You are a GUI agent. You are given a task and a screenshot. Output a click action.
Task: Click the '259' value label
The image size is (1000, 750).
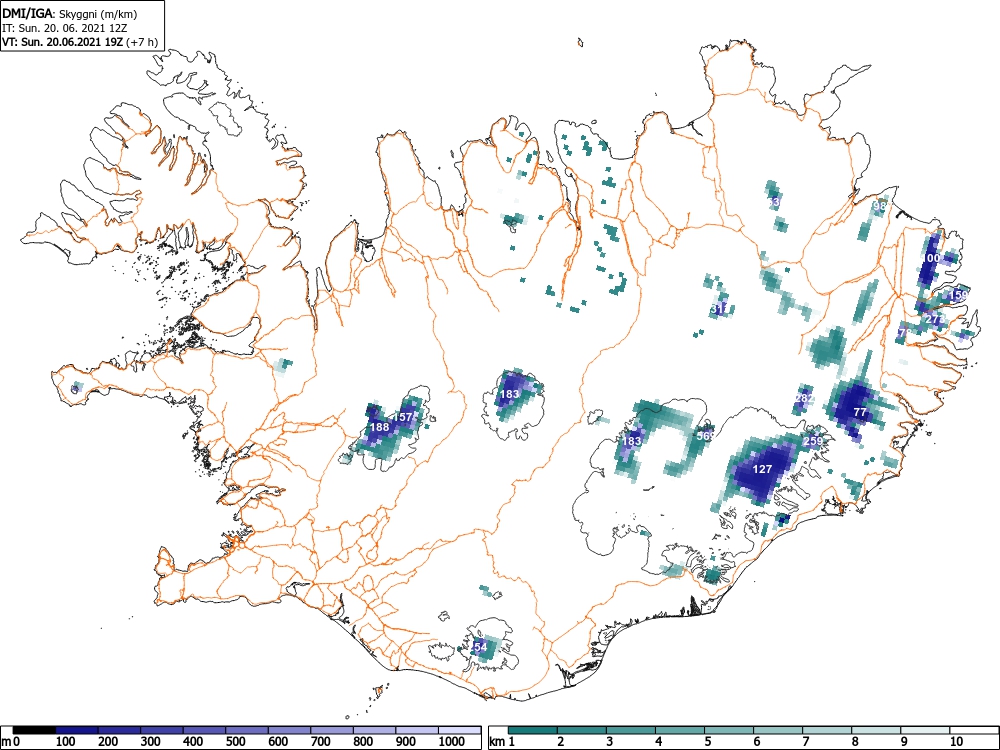point(813,441)
